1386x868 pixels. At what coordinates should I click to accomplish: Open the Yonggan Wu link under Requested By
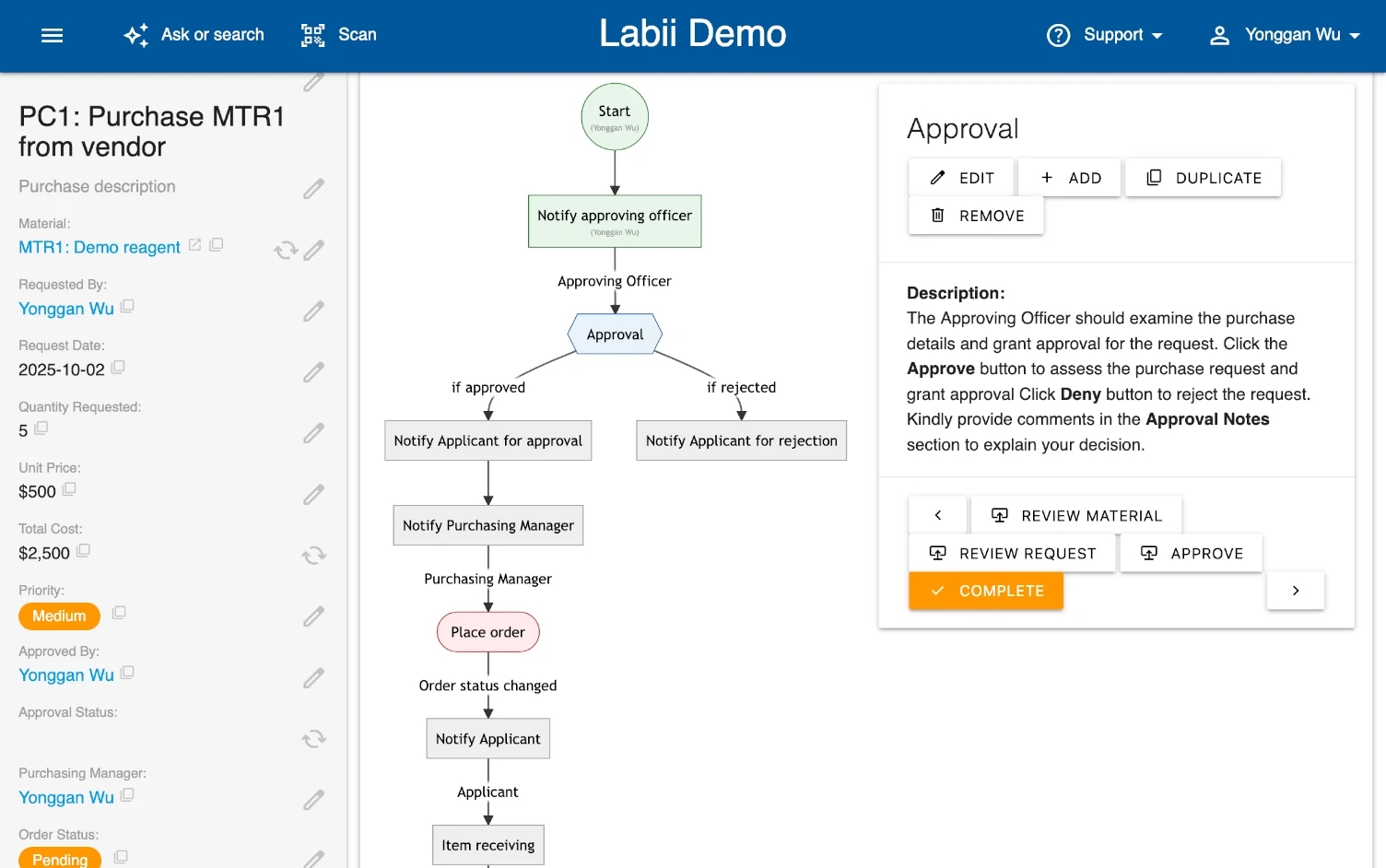coord(65,309)
